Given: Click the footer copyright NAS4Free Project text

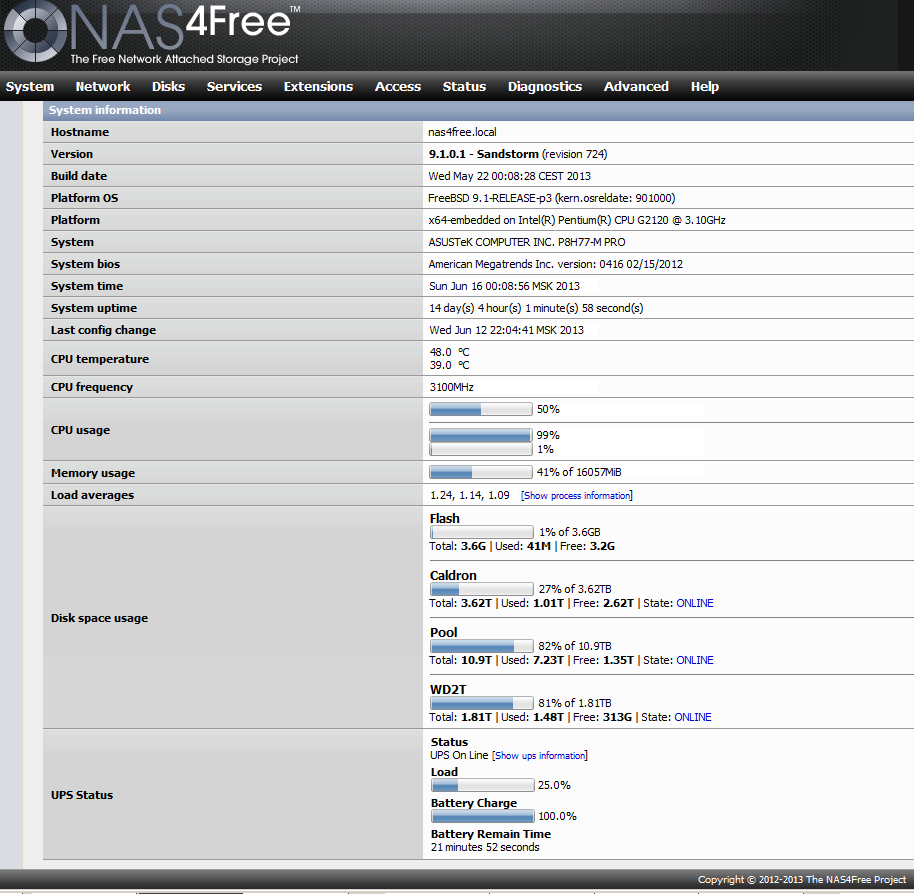Looking at the screenshot, I should (802, 879).
